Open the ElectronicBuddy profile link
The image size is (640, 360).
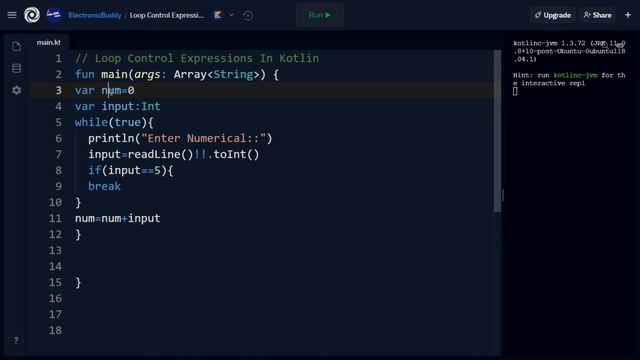[x=95, y=15]
